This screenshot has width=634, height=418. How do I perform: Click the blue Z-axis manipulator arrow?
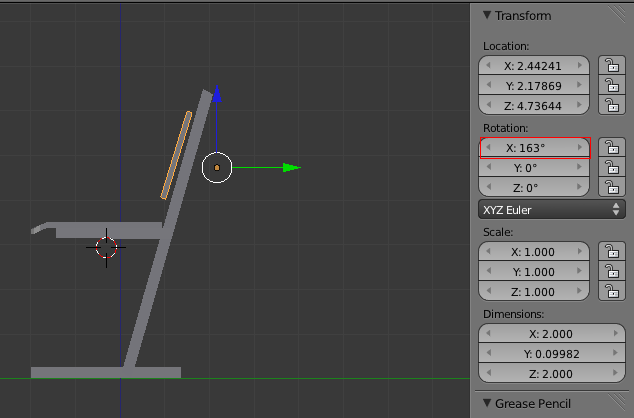217,94
